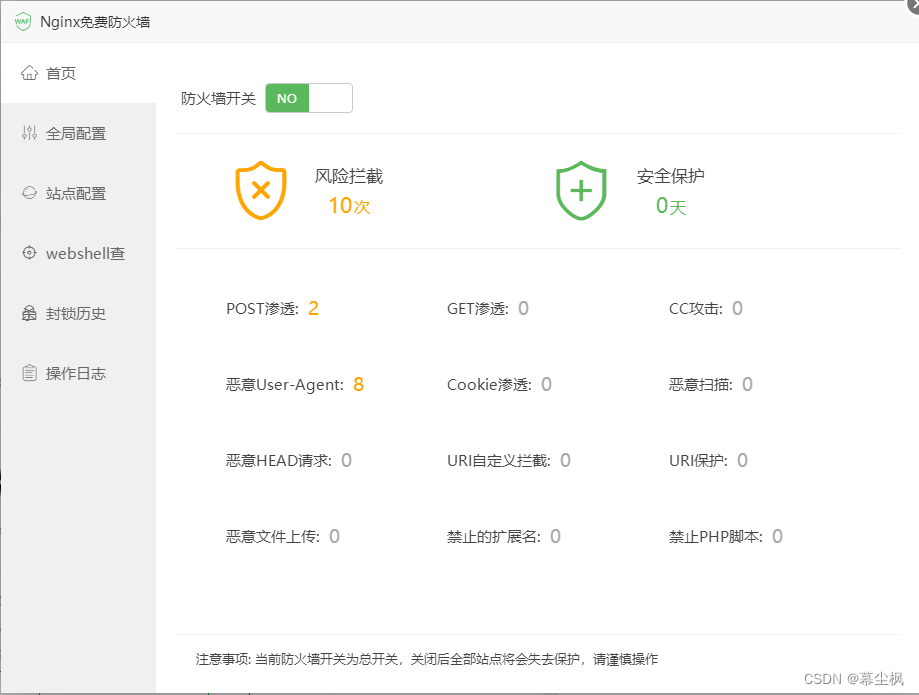Click the WAF shield logo in the header

pyautogui.click(x=22, y=20)
